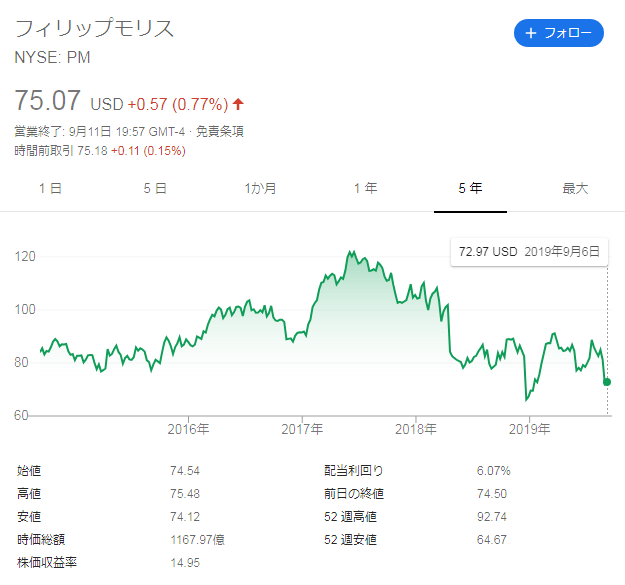The width and height of the screenshot is (625, 585).
Task: Open the 免責条項 disclaimer link
Action: pyautogui.click(x=220, y=131)
